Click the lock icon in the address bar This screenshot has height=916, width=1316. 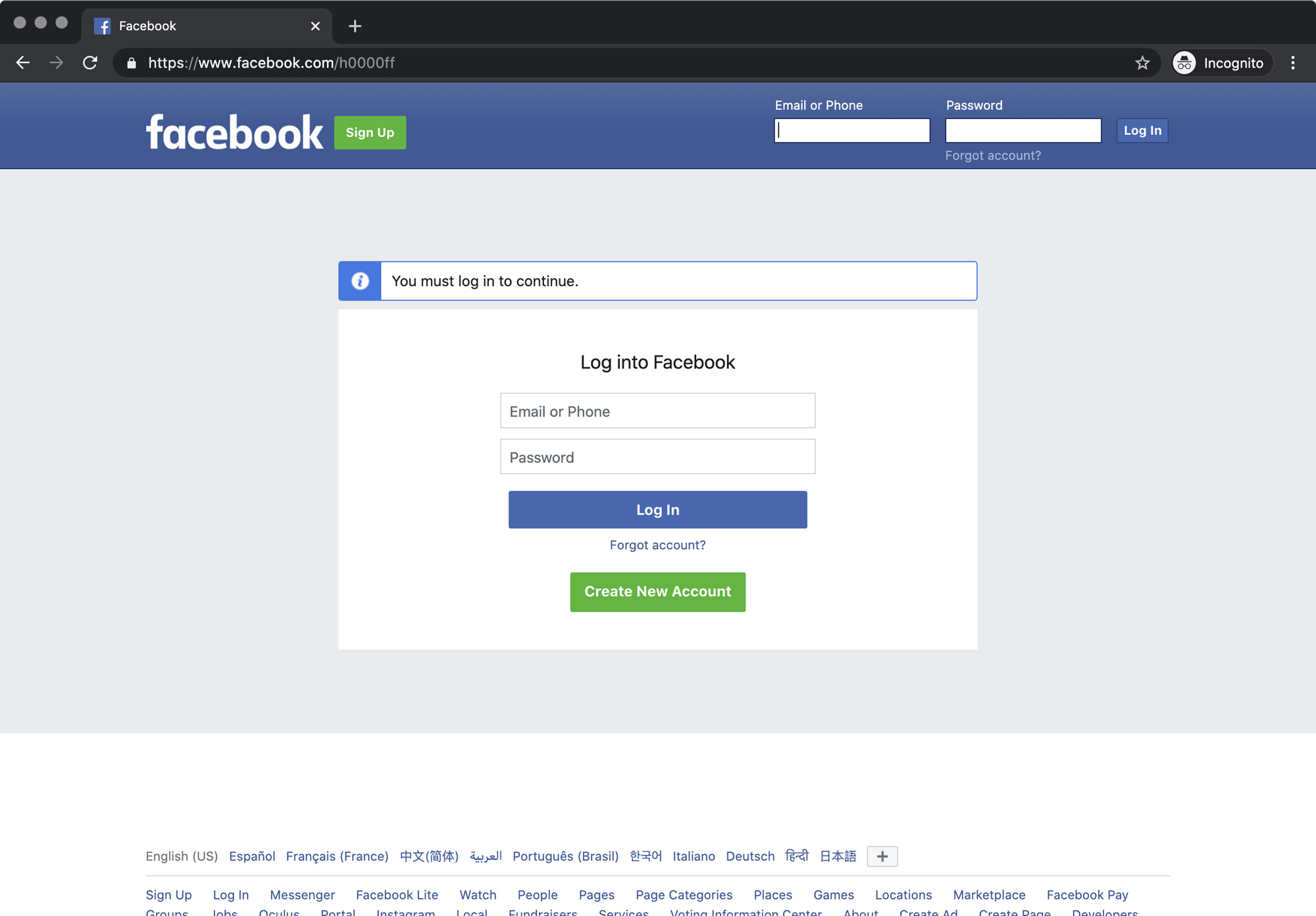point(132,63)
